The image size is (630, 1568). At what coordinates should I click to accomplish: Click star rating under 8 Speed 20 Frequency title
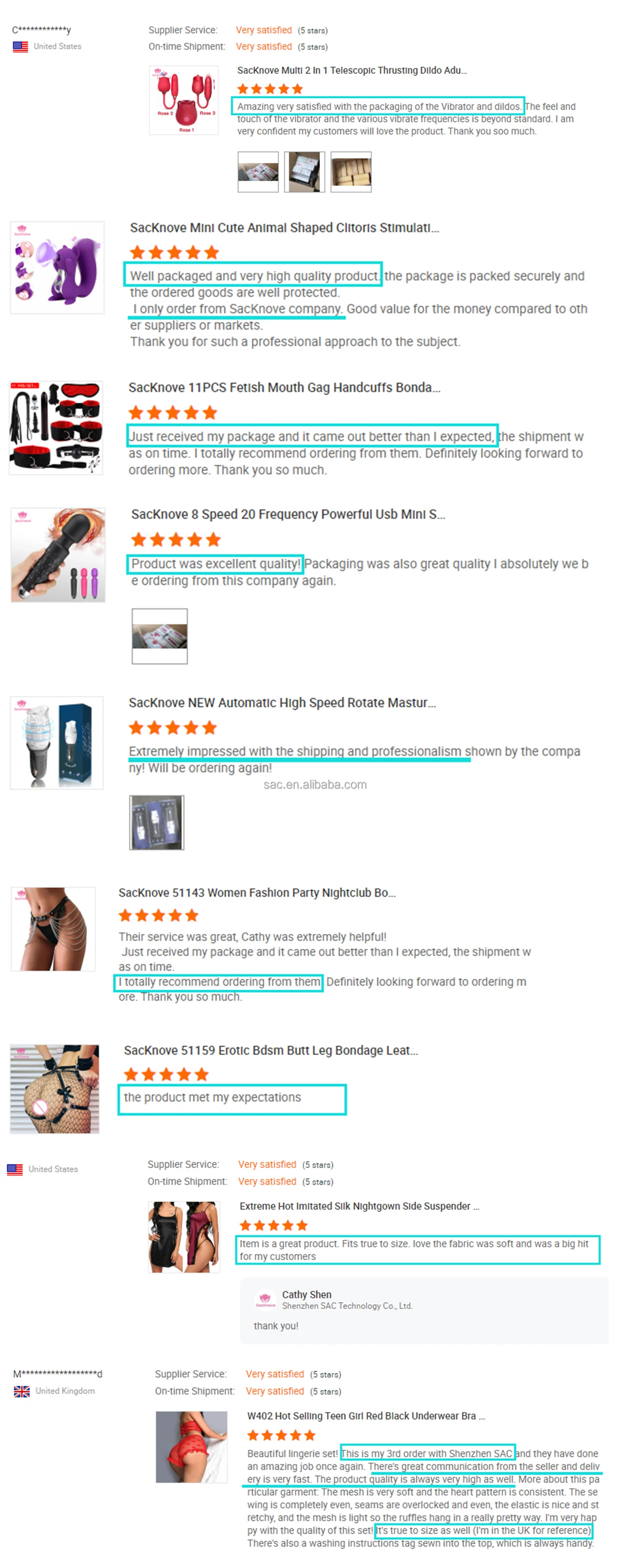176,539
